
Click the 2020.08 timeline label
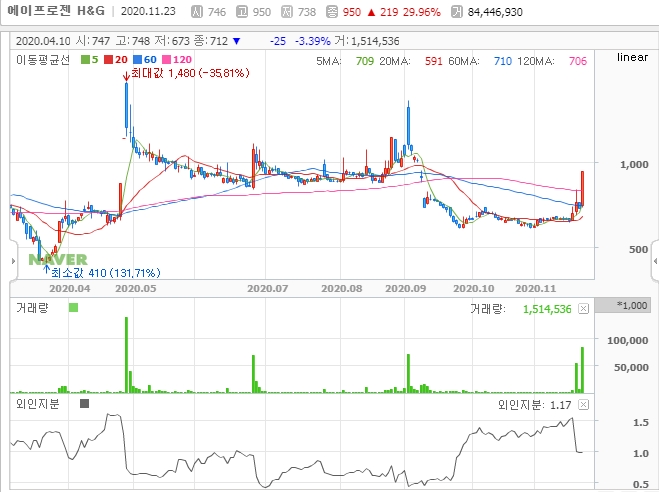coord(342,289)
